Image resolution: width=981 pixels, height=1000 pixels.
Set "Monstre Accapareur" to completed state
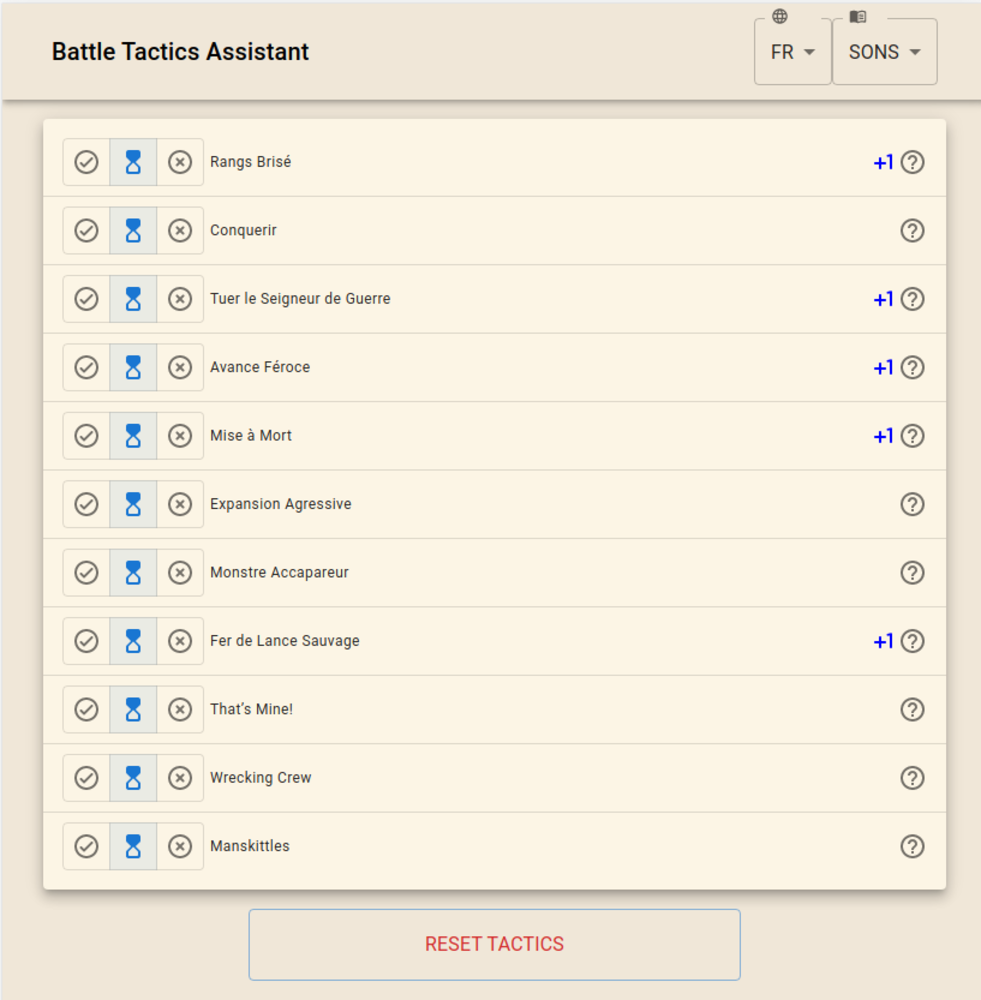[x=85, y=572]
